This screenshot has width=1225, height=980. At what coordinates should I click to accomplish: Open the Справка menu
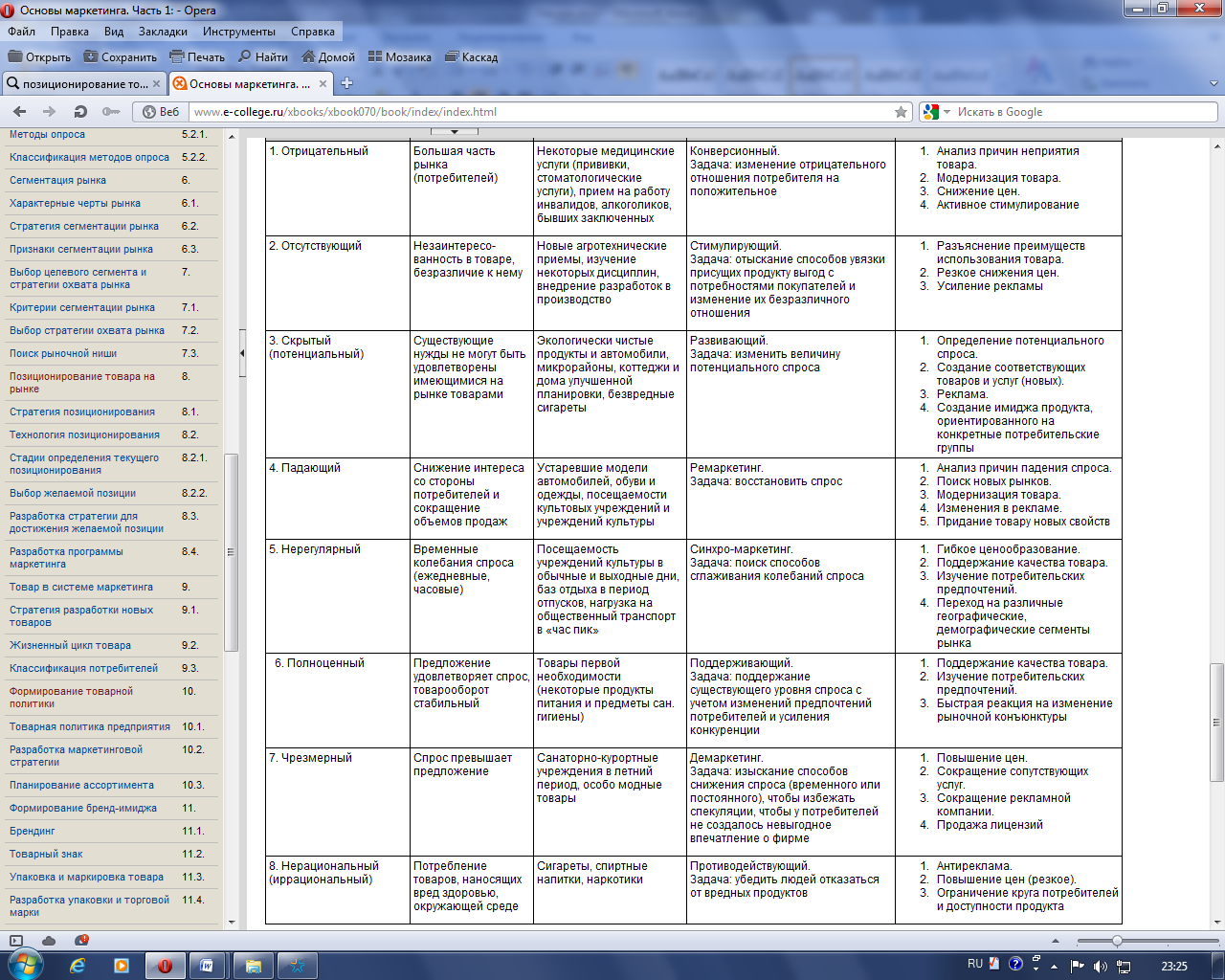[313, 32]
